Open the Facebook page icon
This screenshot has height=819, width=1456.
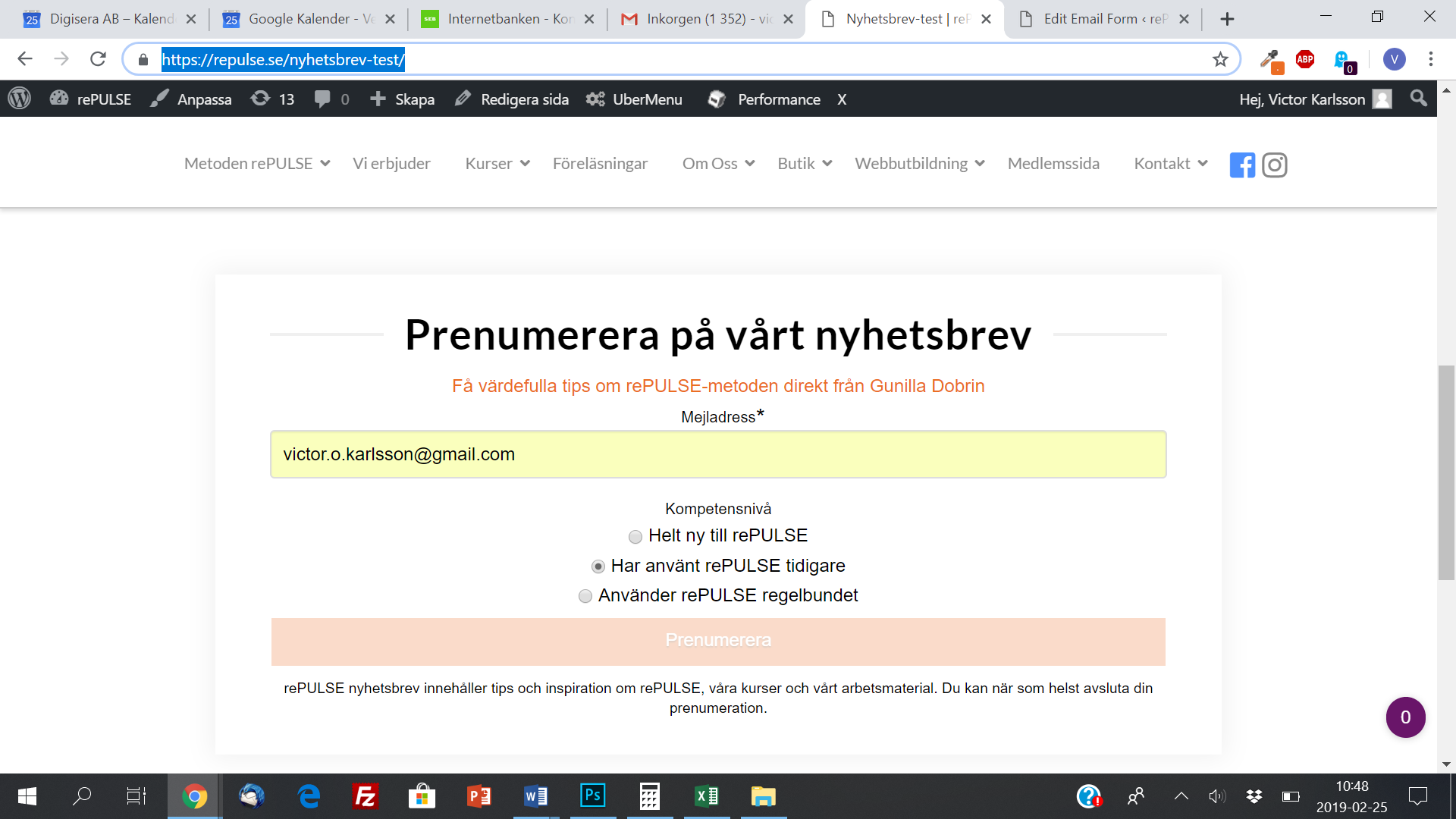click(1242, 165)
